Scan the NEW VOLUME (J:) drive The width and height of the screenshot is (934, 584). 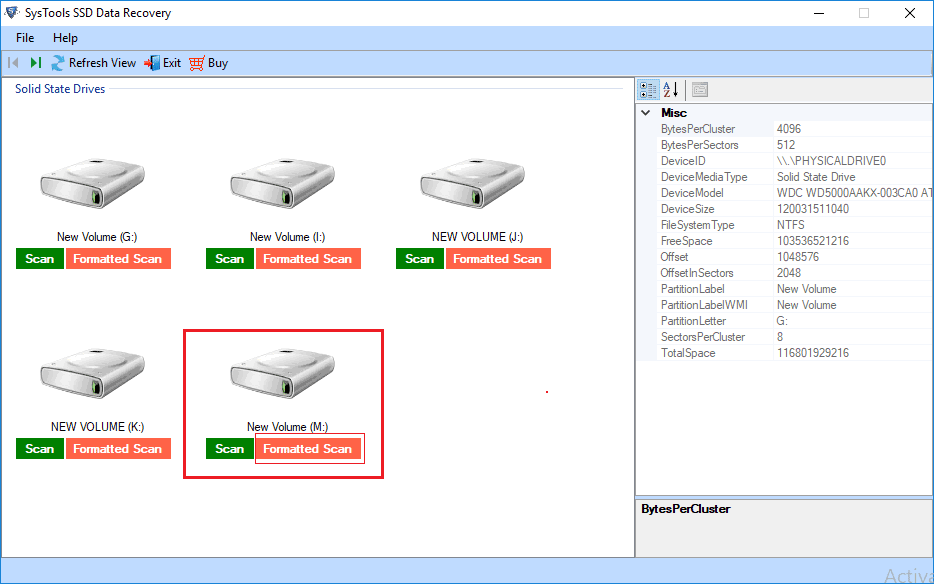click(420, 259)
